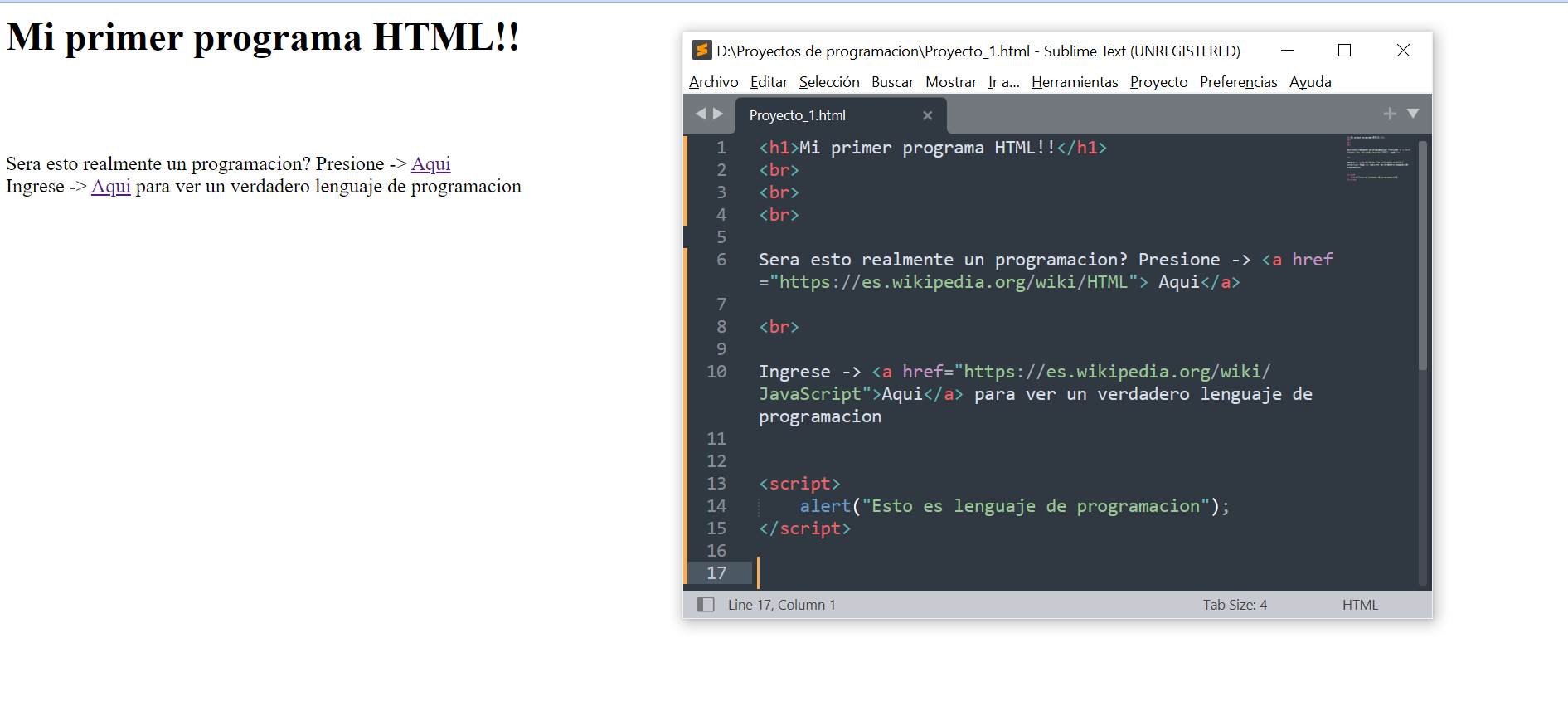Open the tab list dropdown arrow

(1413, 114)
